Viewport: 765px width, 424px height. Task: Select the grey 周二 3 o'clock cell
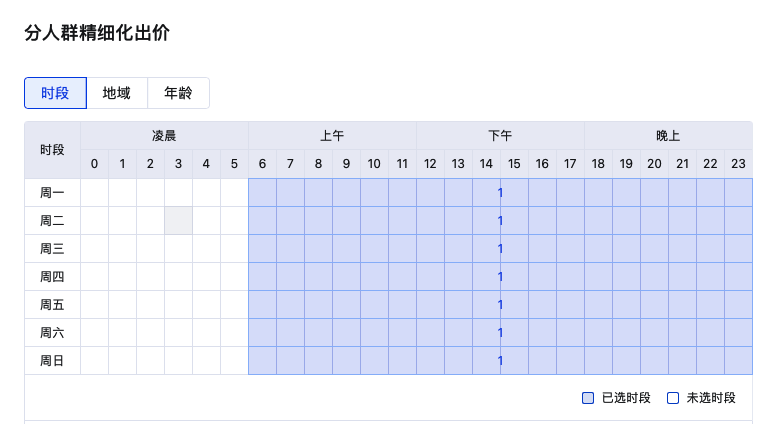click(179, 221)
